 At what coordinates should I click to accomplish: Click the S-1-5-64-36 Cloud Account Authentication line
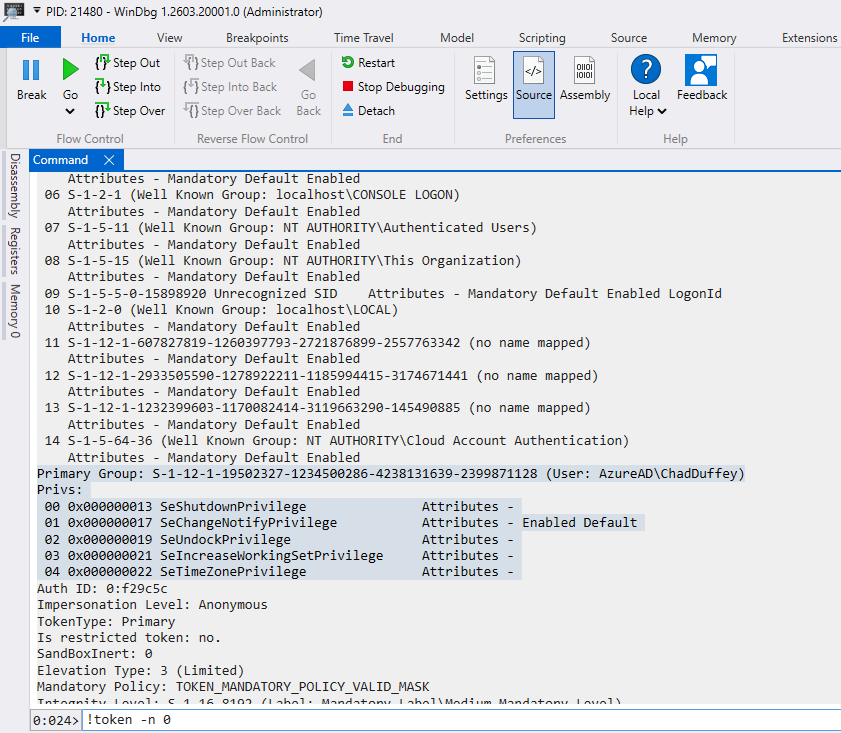coord(336,441)
